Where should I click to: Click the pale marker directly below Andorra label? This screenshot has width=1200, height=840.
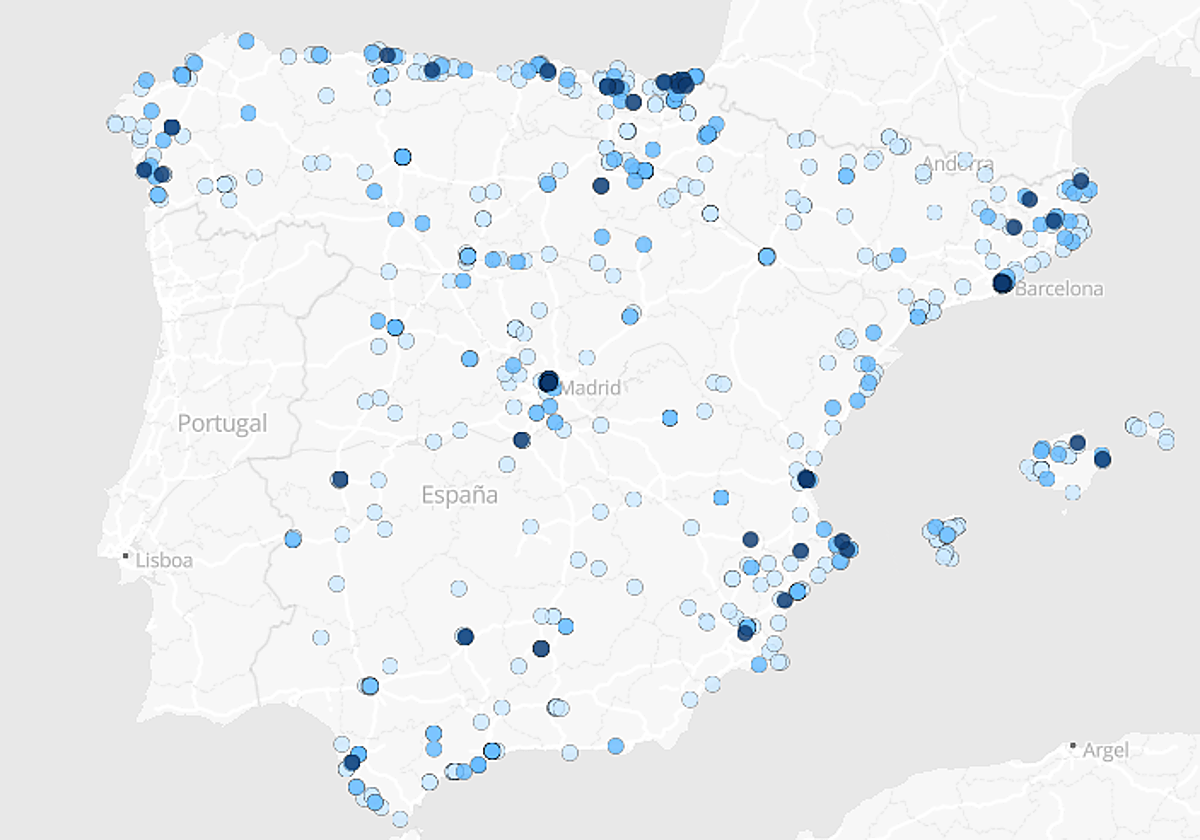click(x=934, y=212)
